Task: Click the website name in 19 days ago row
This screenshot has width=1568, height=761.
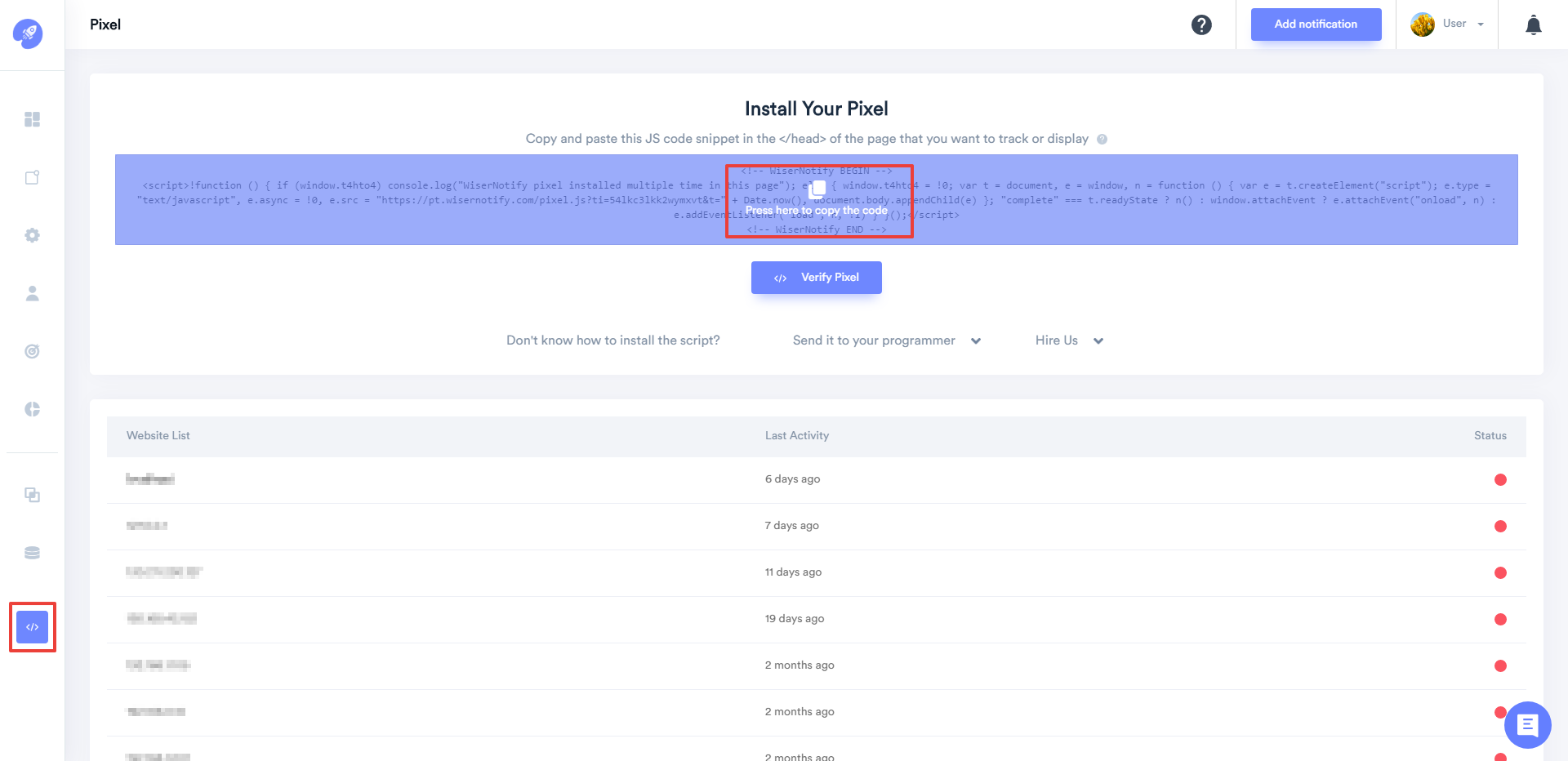Action: [x=162, y=619]
